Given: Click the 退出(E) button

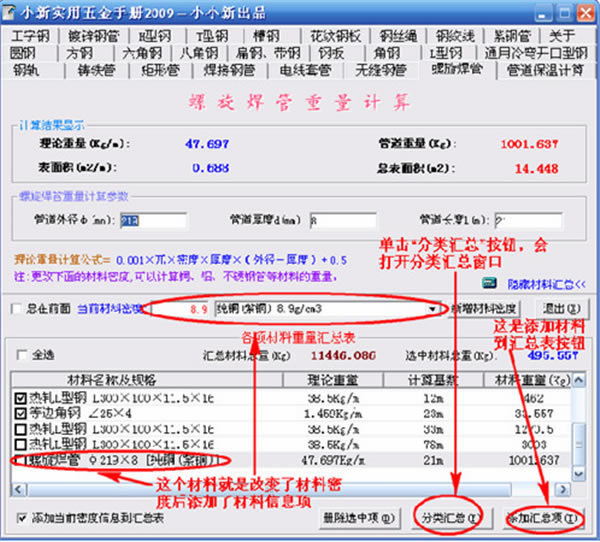Looking at the screenshot, I should [561, 308].
